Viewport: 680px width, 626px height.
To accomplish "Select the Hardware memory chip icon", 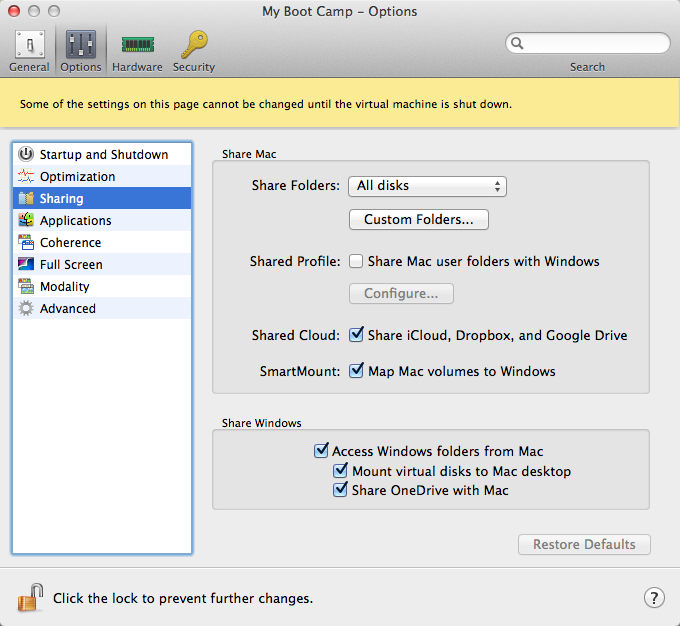I will [x=137, y=44].
